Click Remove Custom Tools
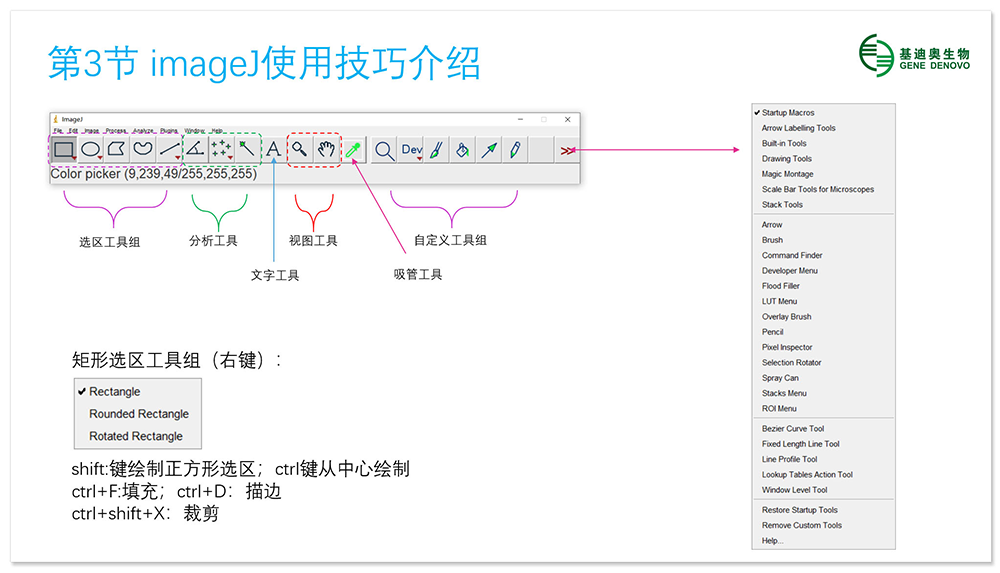This screenshot has width=1000, height=573. pyautogui.click(x=823, y=525)
